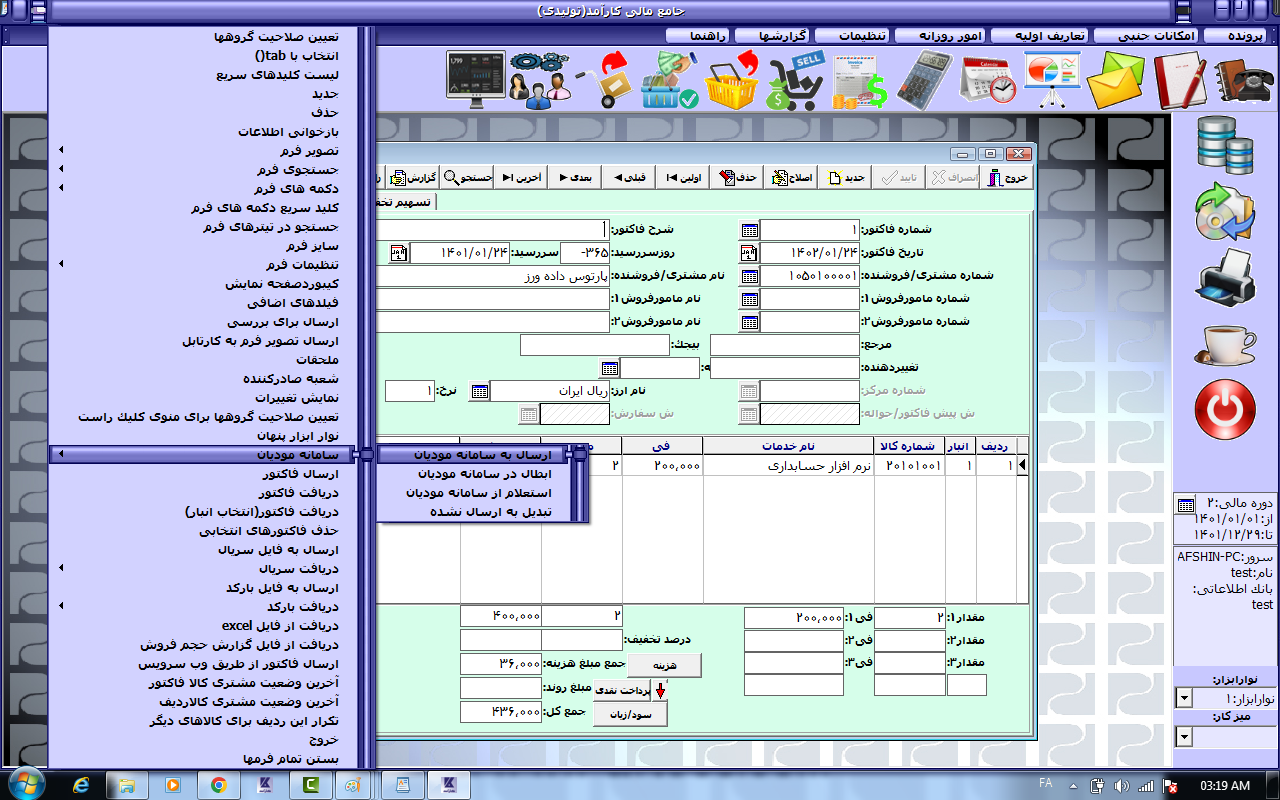Open the نوارابزار dropdown
This screenshot has height=800, width=1280.
pyautogui.click(x=1185, y=698)
